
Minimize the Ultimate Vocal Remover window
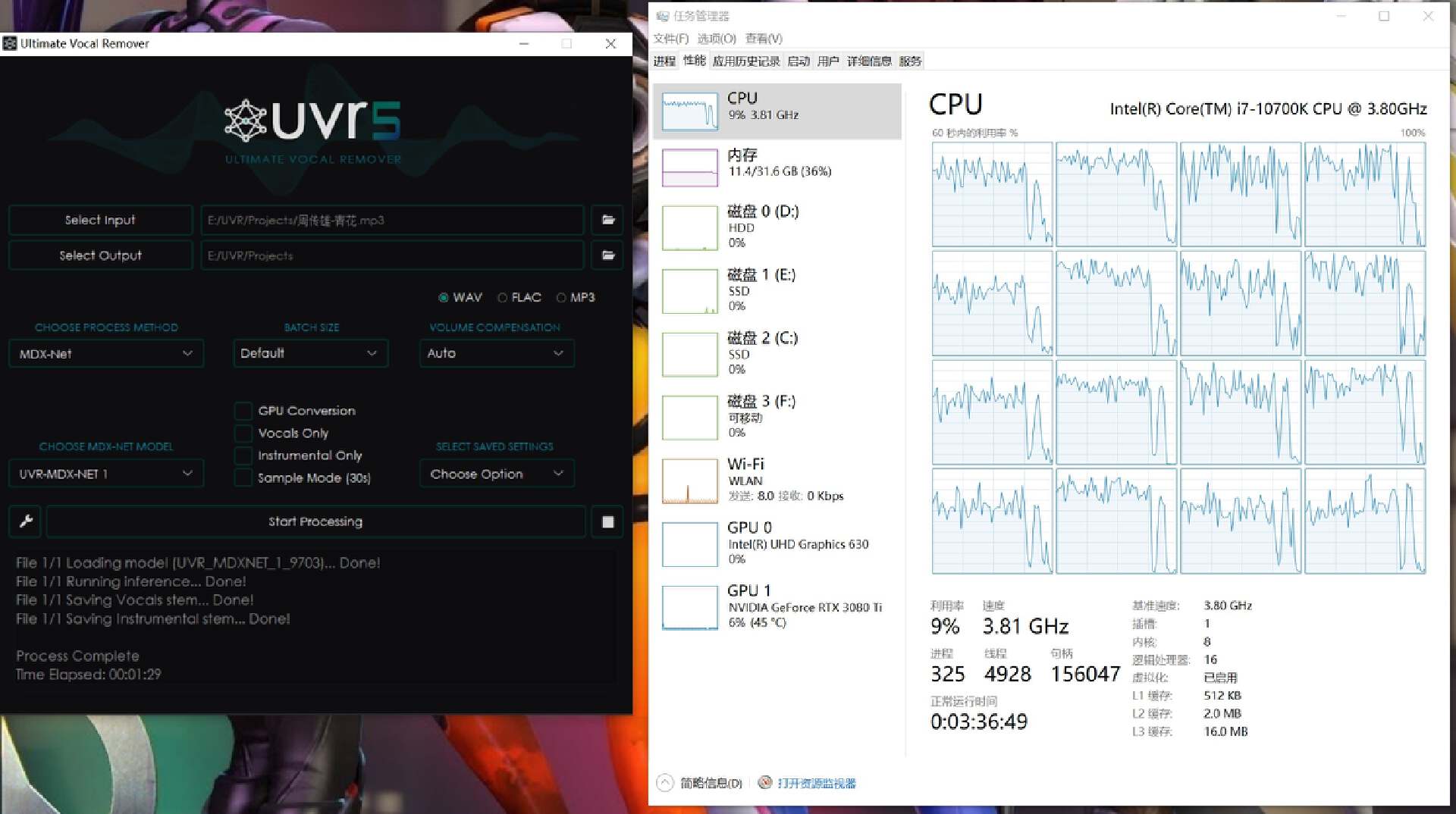(x=524, y=43)
